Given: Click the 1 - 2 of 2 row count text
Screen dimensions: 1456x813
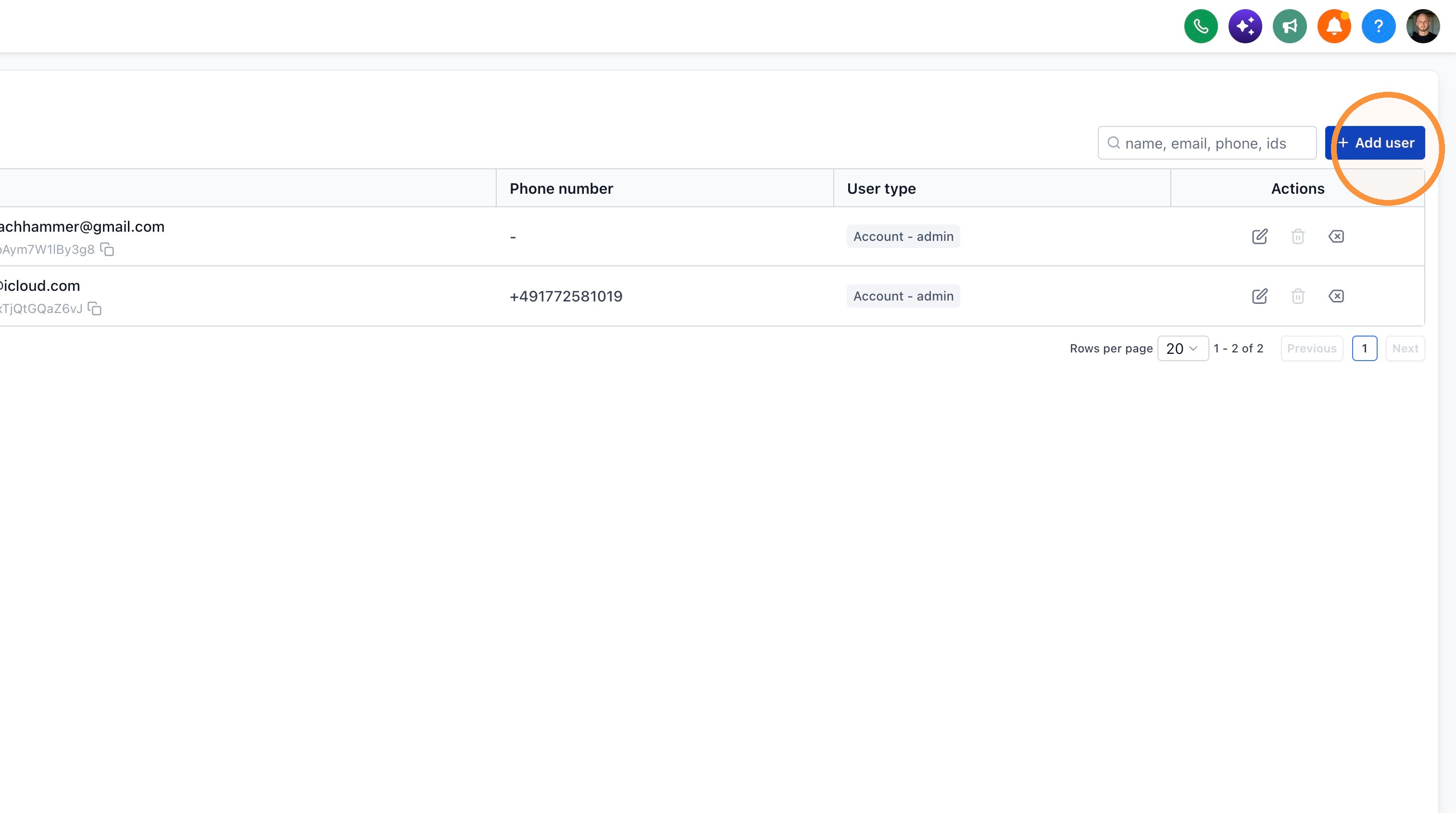Looking at the screenshot, I should [x=1238, y=349].
